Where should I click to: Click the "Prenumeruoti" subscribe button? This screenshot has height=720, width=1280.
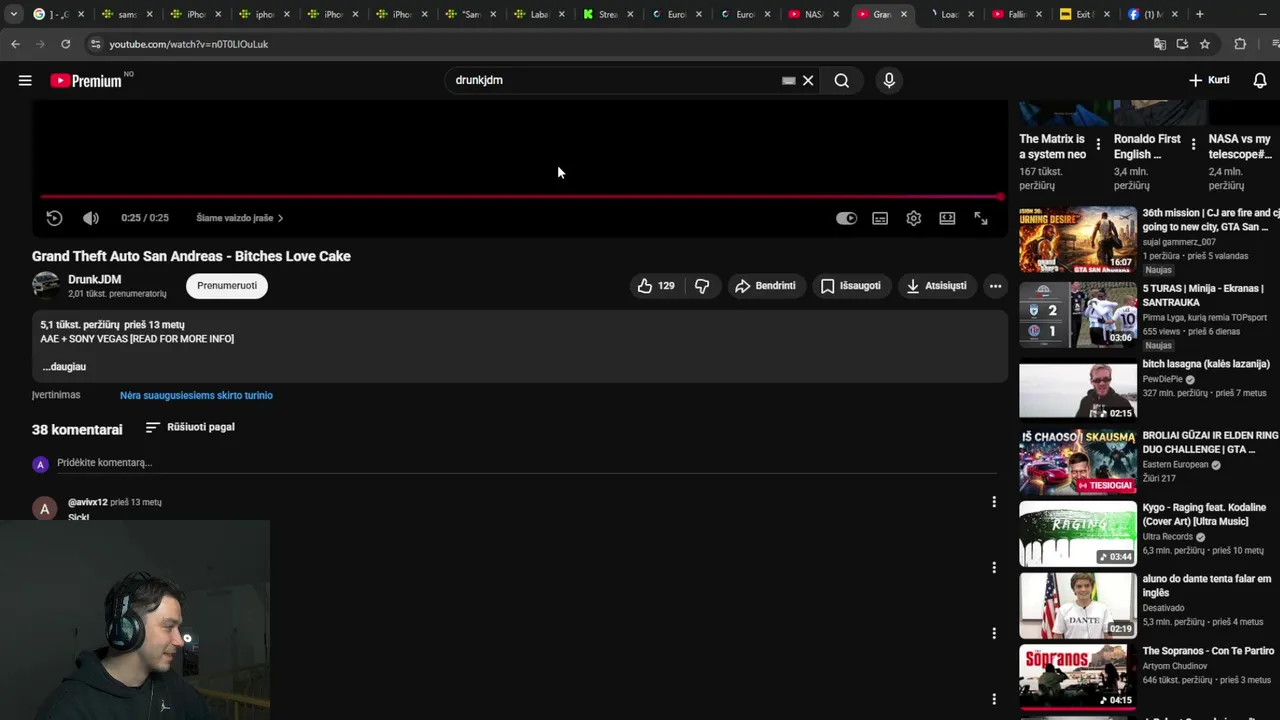[x=227, y=286]
